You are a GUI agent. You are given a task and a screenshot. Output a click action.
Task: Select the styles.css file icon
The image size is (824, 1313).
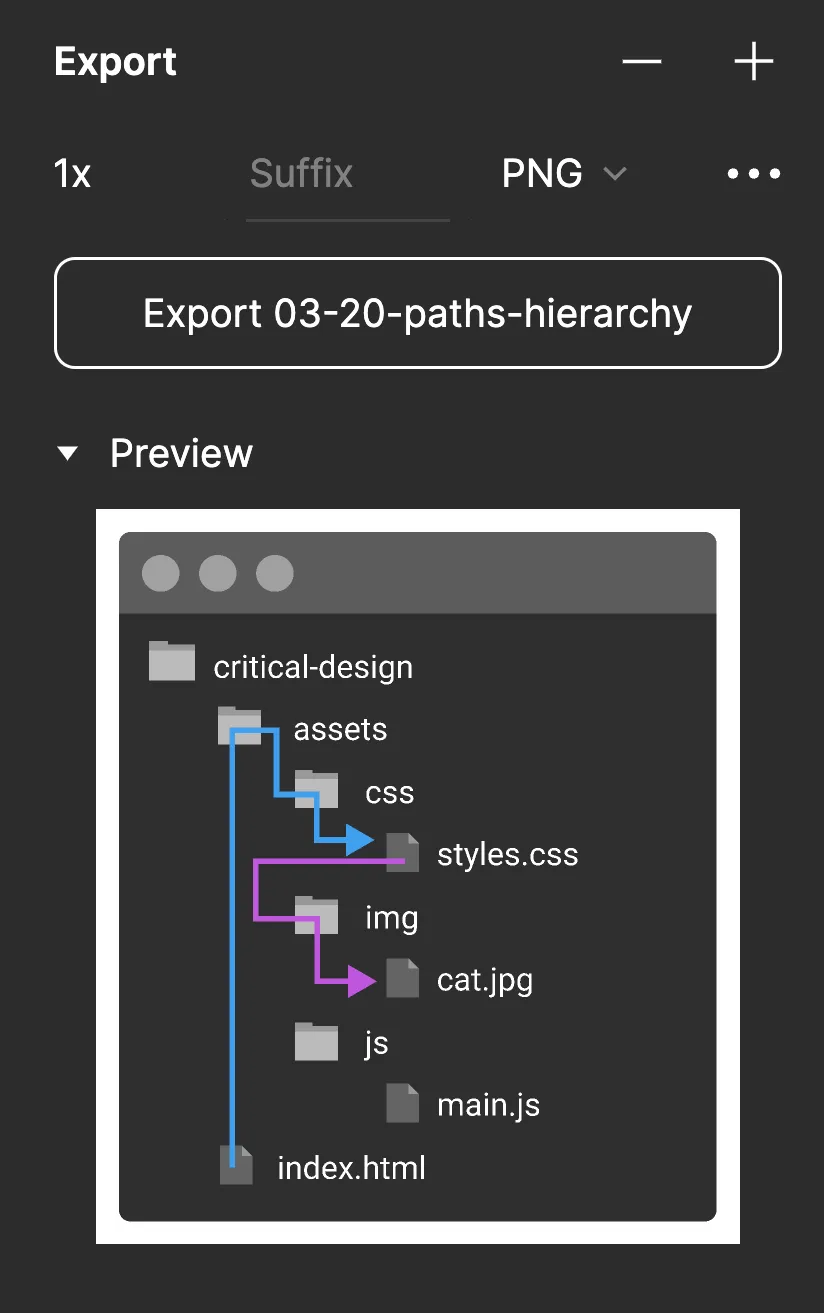[x=403, y=851]
